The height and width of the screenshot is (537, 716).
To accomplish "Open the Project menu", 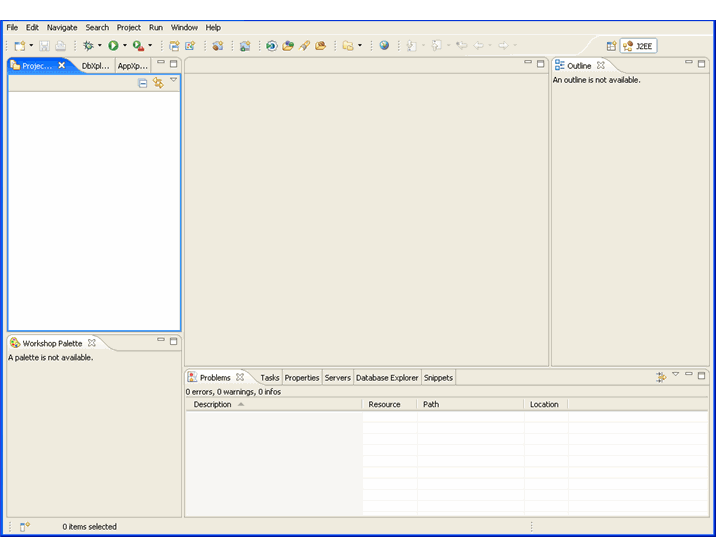I will [129, 27].
